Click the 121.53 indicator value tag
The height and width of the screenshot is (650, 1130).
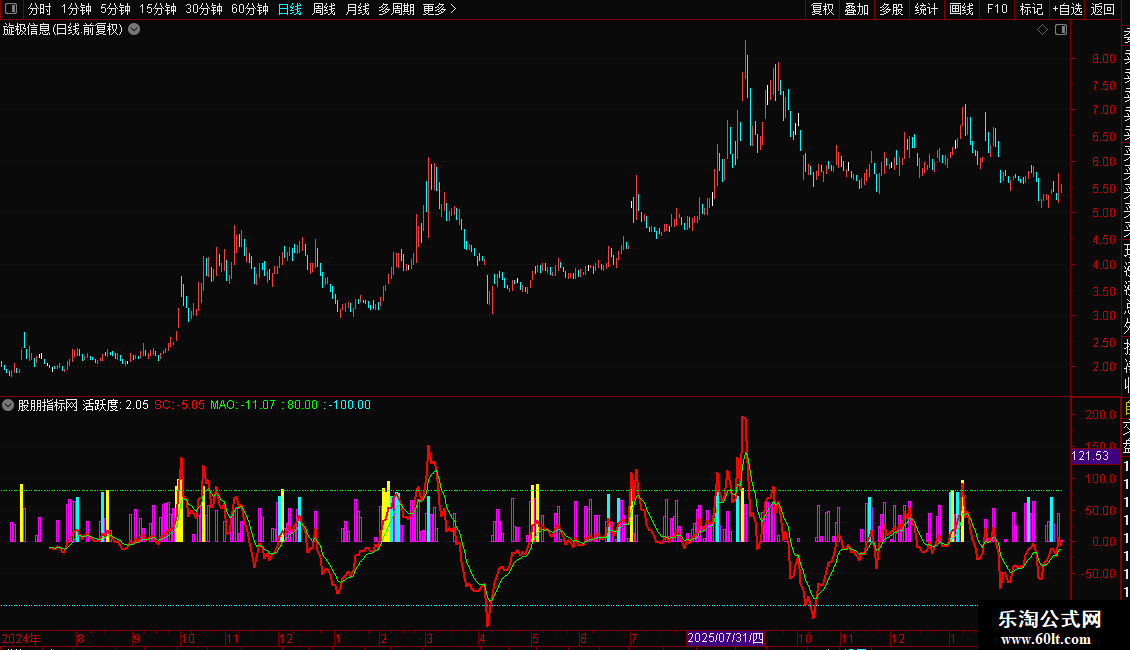[1090, 456]
